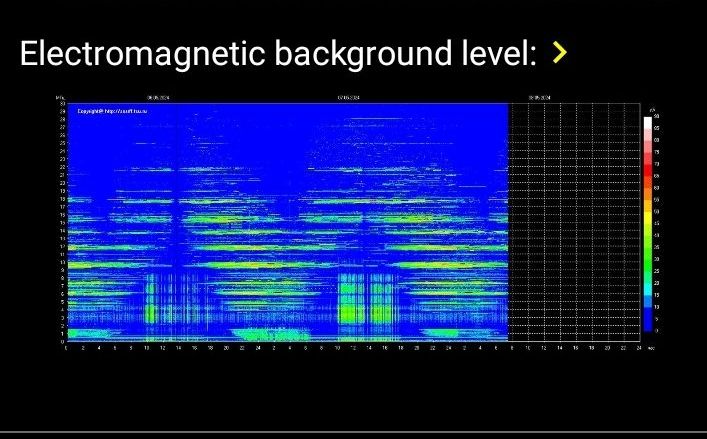Select the 33 Hz label atop the frequency axis

coord(61,104)
